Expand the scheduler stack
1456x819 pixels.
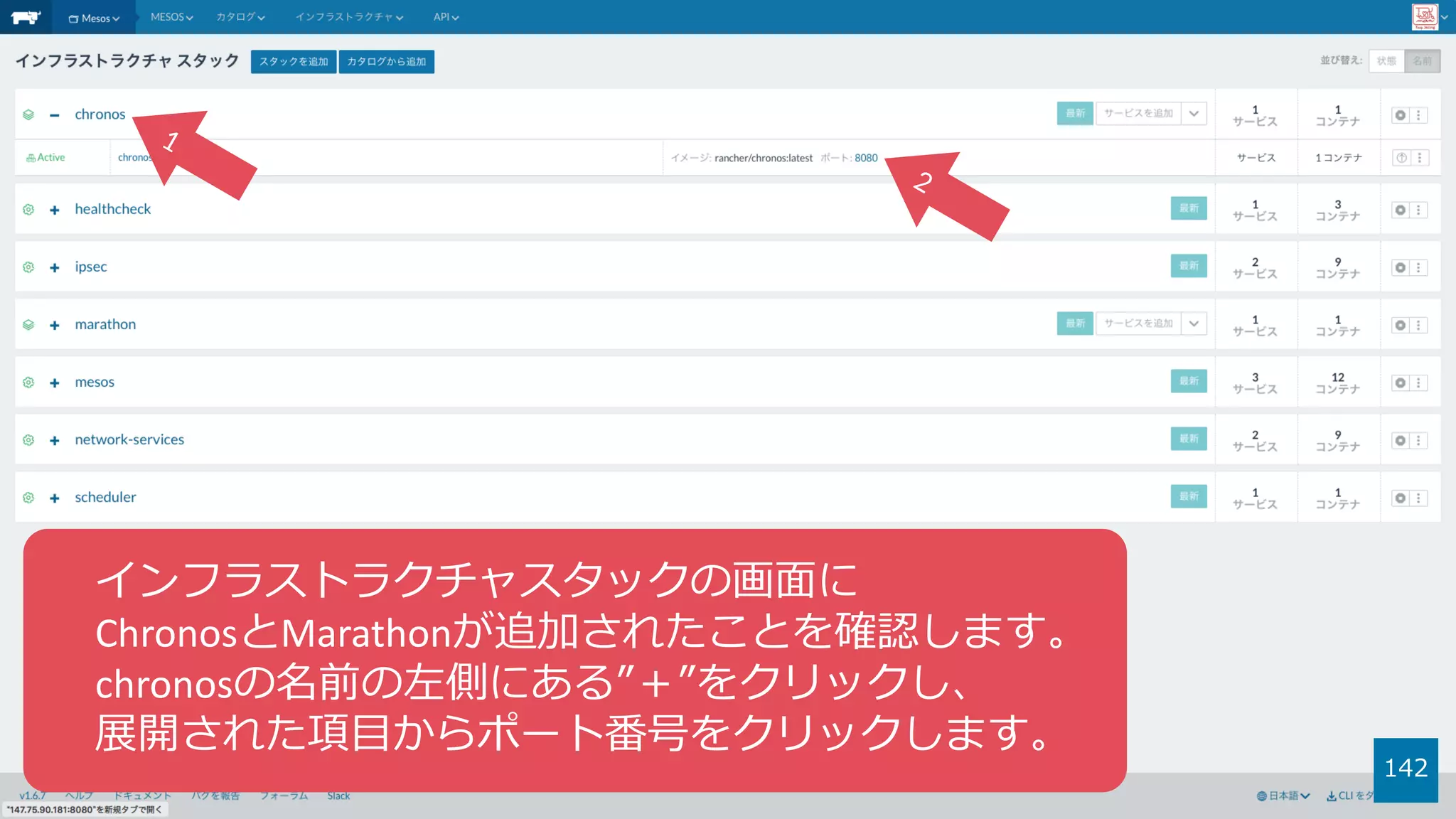coord(55,498)
